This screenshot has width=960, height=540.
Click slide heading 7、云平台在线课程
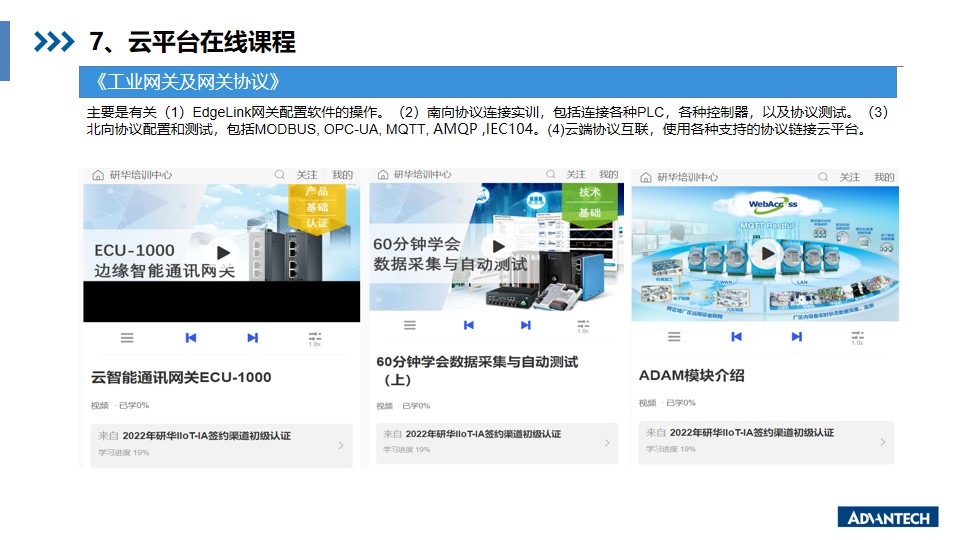point(192,42)
